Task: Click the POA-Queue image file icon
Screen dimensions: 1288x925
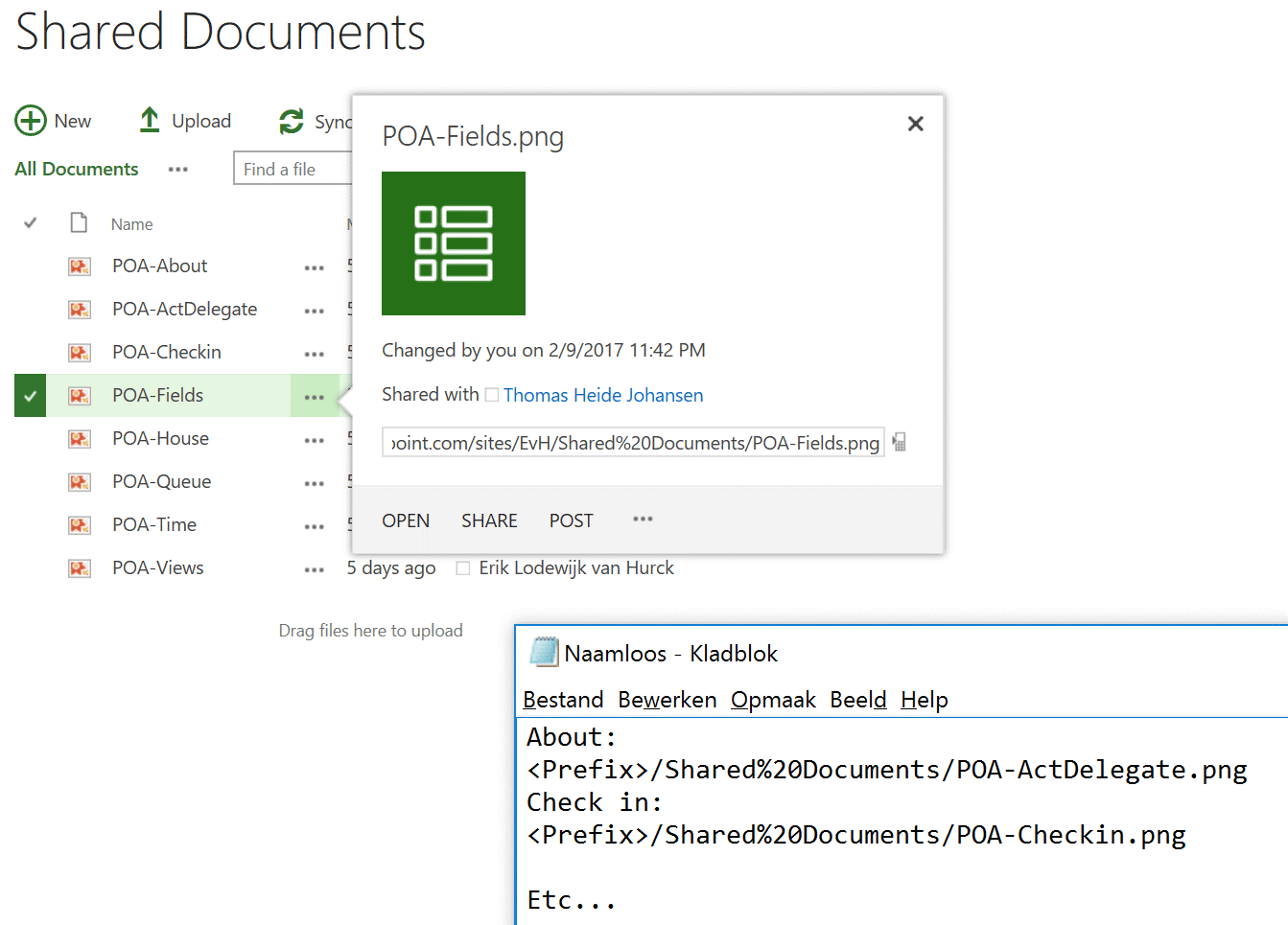Action: pos(80,482)
